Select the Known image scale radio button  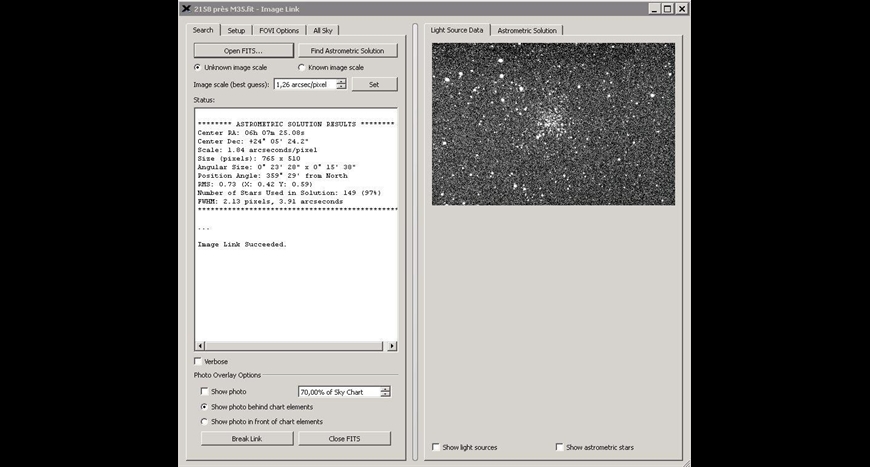[x=302, y=67]
